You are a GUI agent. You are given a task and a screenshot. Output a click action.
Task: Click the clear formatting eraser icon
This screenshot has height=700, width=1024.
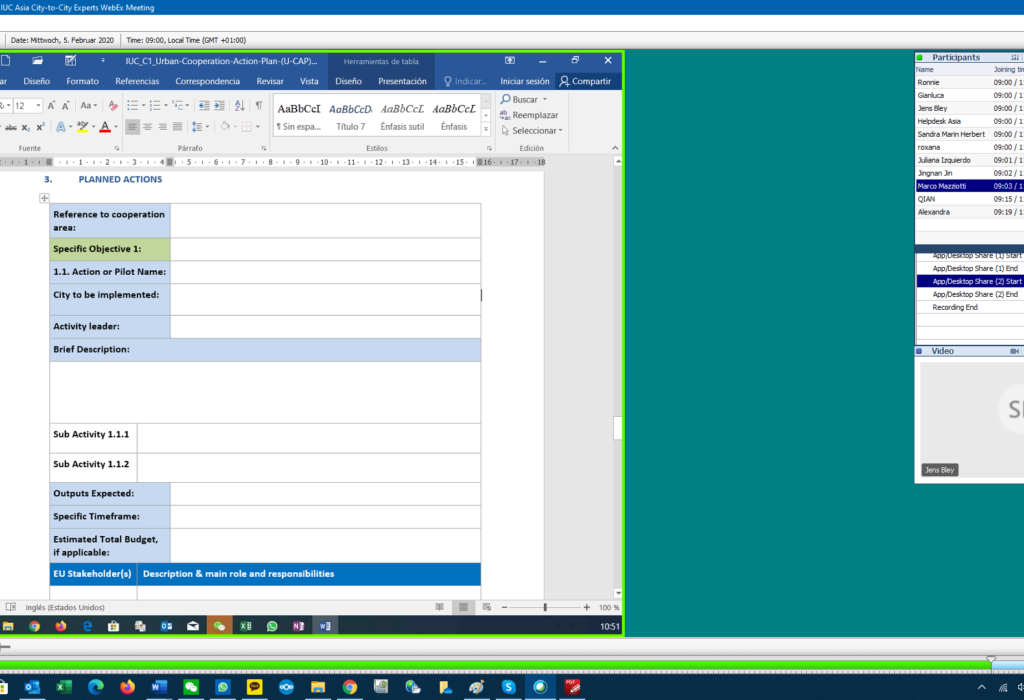pyautogui.click(x=111, y=105)
